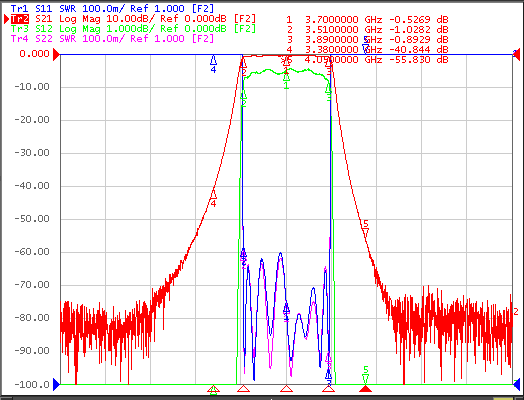
Task: Click blue reference arrow at bottom right
Action: (517, 384)
